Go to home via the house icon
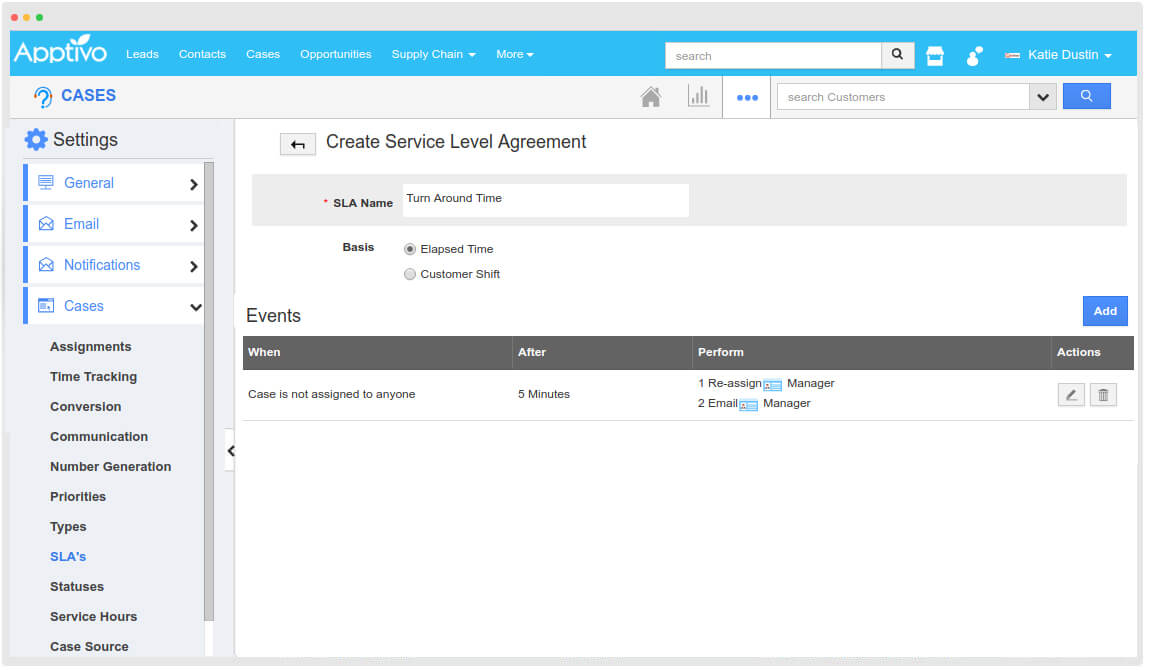1150x670 pixels. pos(651,95)
